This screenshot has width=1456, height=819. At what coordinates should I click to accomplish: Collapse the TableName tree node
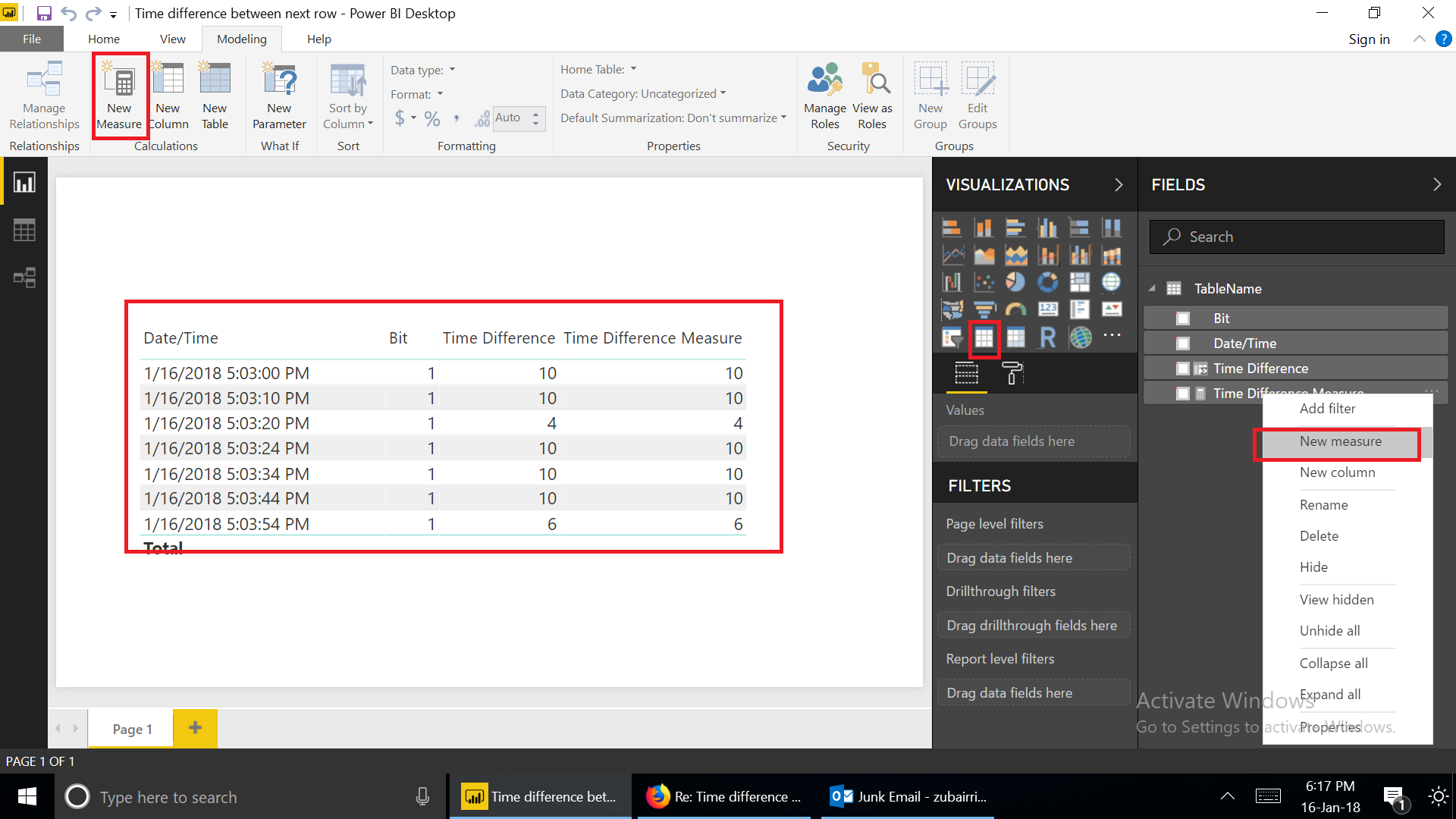1152,288
